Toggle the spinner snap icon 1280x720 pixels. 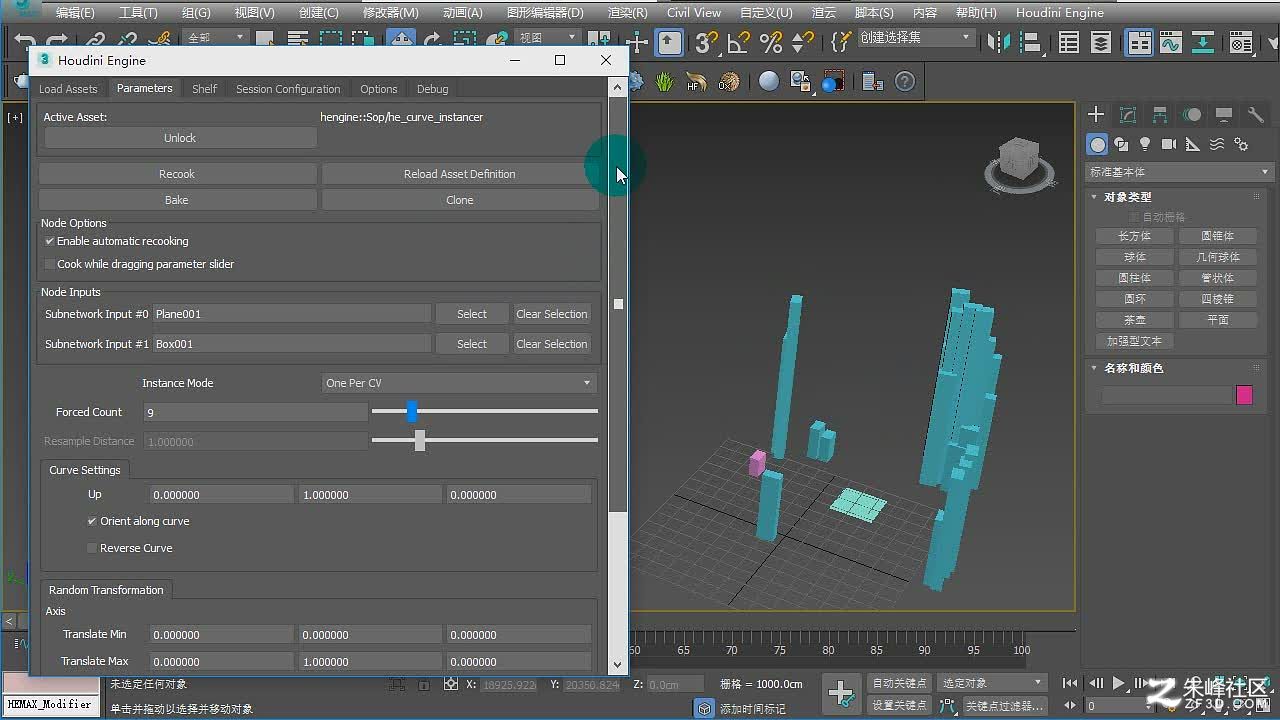[x=802, y=42]
